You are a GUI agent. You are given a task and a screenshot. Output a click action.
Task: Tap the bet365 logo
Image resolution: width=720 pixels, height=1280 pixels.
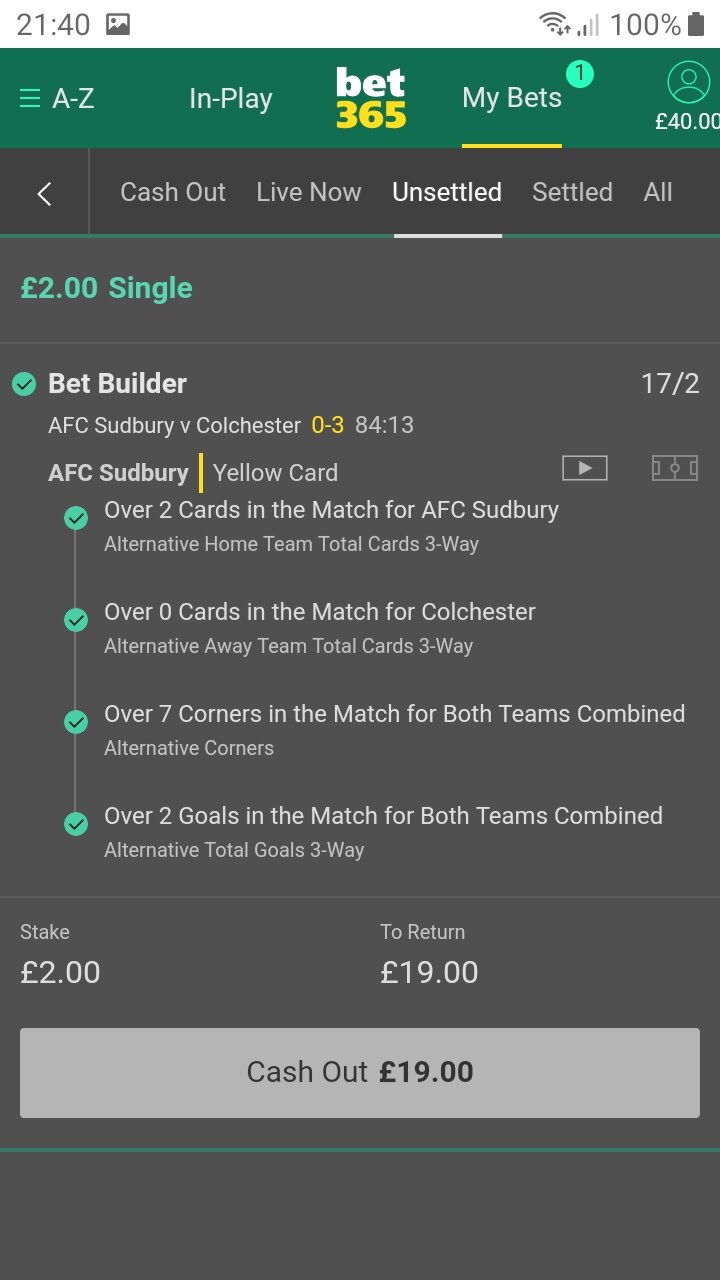tap(371, 98)
